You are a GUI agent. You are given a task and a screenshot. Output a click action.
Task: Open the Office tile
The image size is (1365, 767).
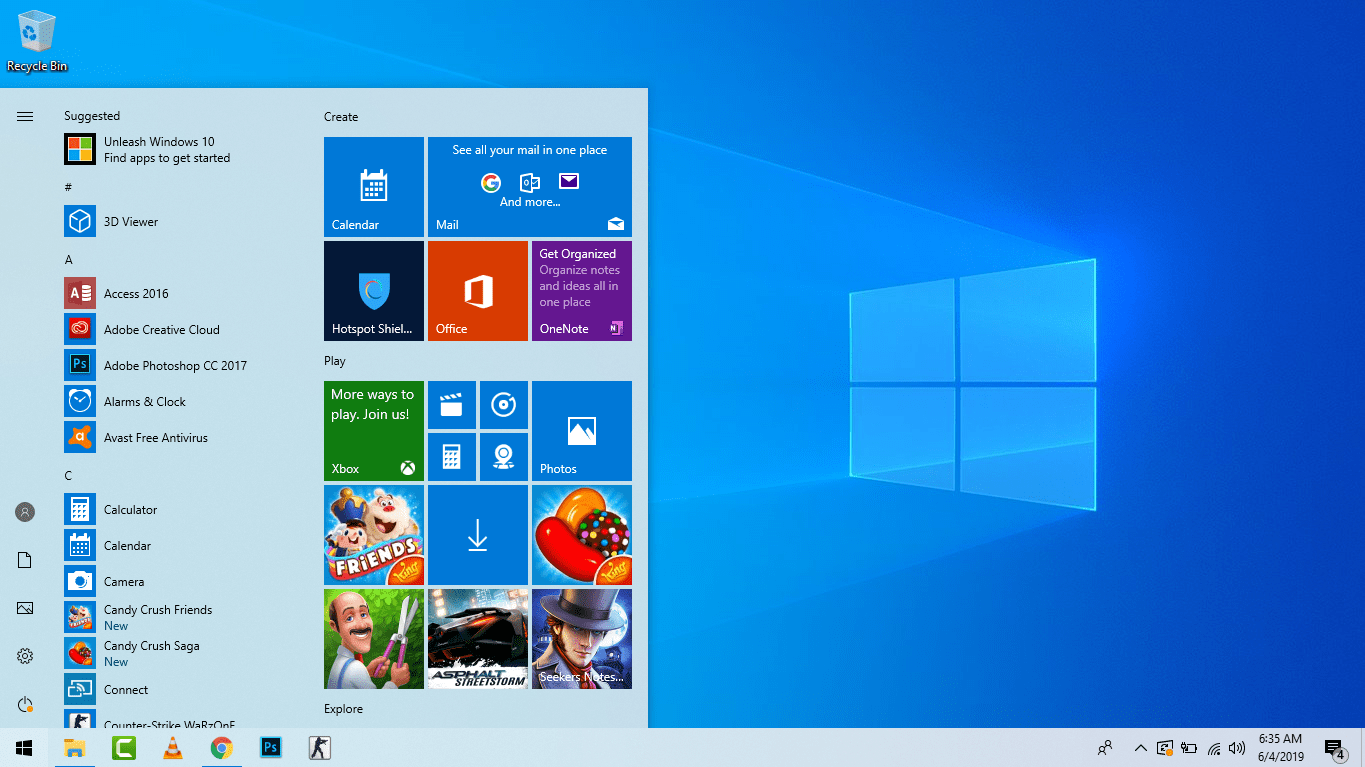point(478,291)
